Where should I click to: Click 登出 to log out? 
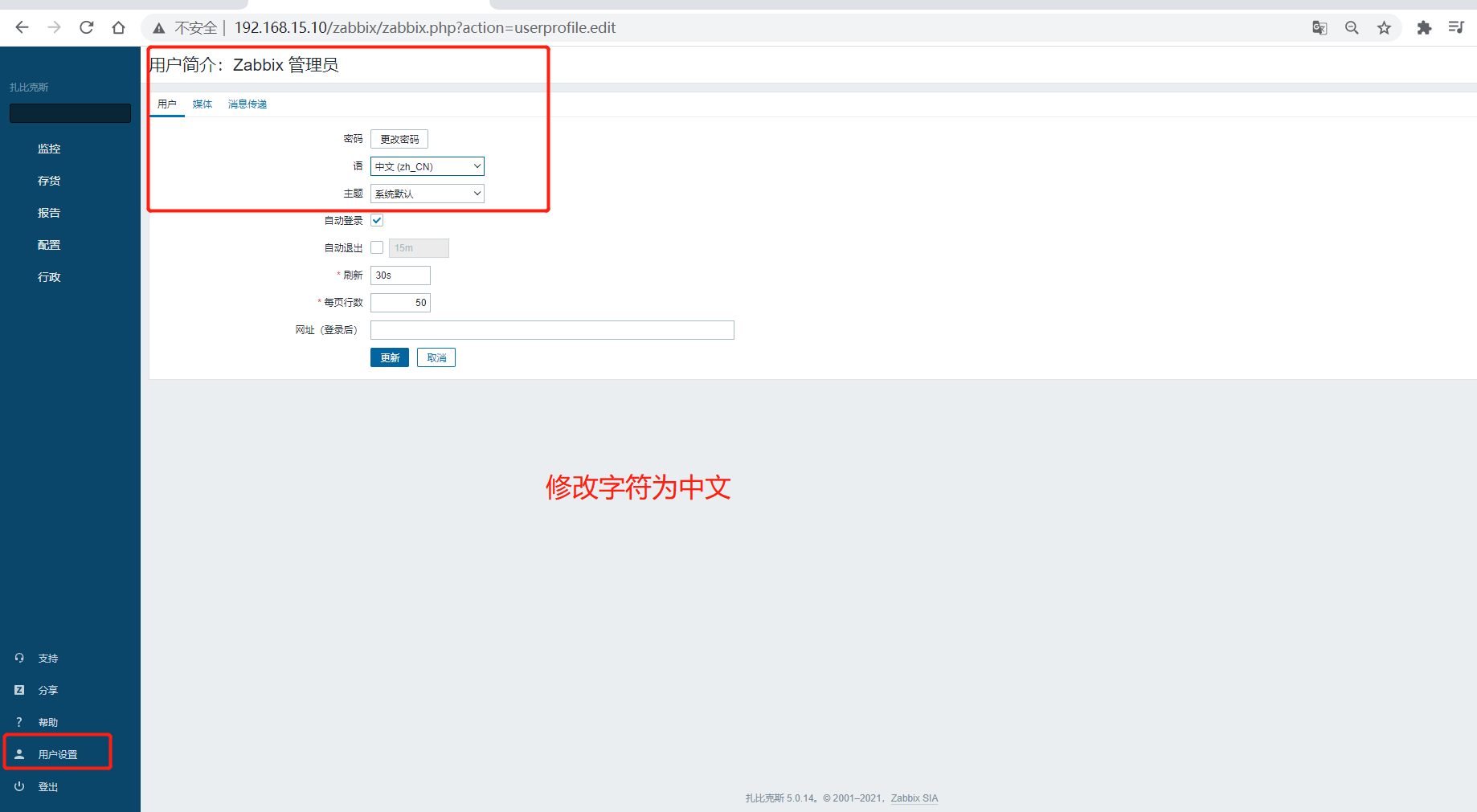[x=48, y=786]
